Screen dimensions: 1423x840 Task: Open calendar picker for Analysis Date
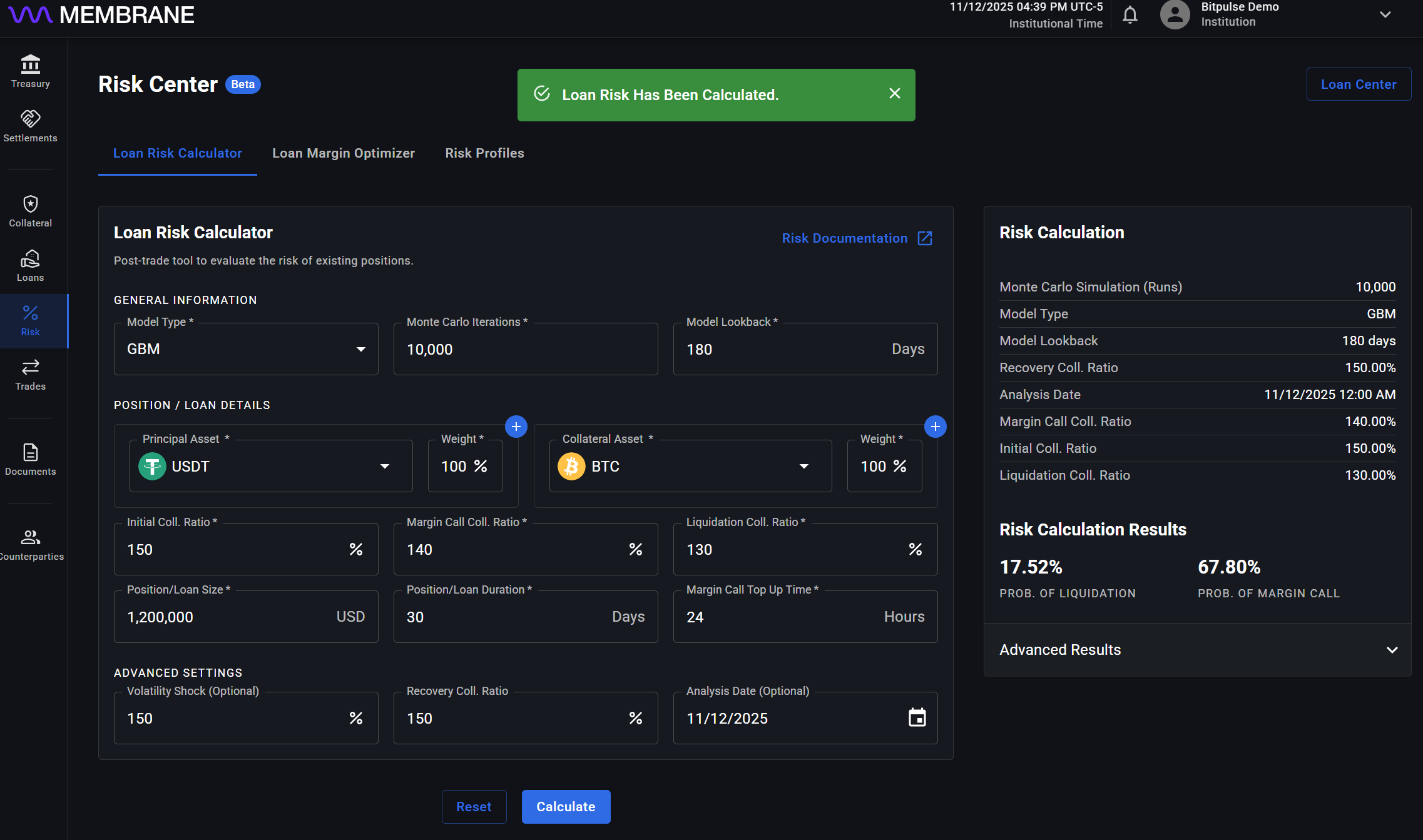coord(917,717)
